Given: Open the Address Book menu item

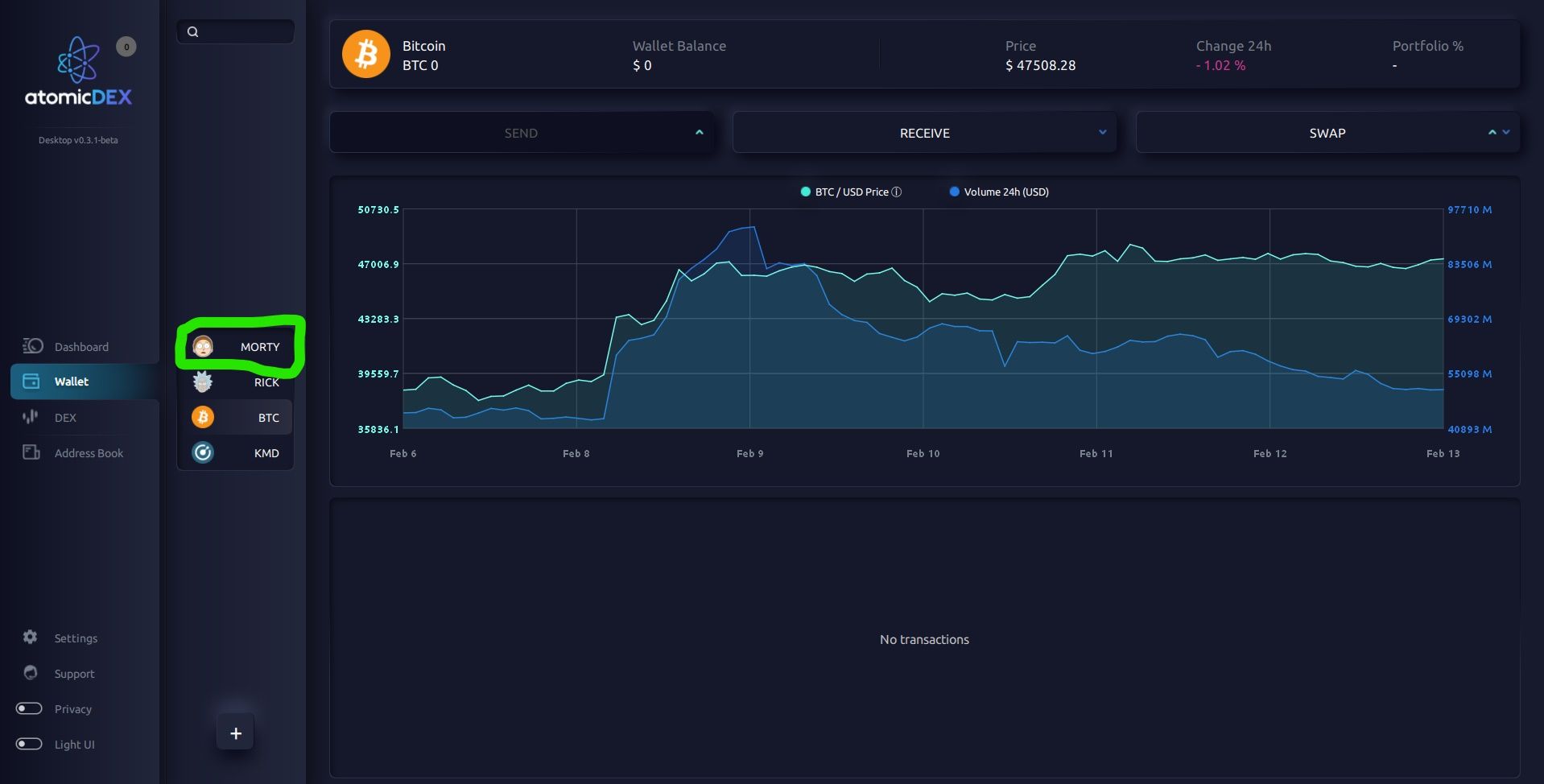Looking at the screenshot, I should tap(89, 453).
